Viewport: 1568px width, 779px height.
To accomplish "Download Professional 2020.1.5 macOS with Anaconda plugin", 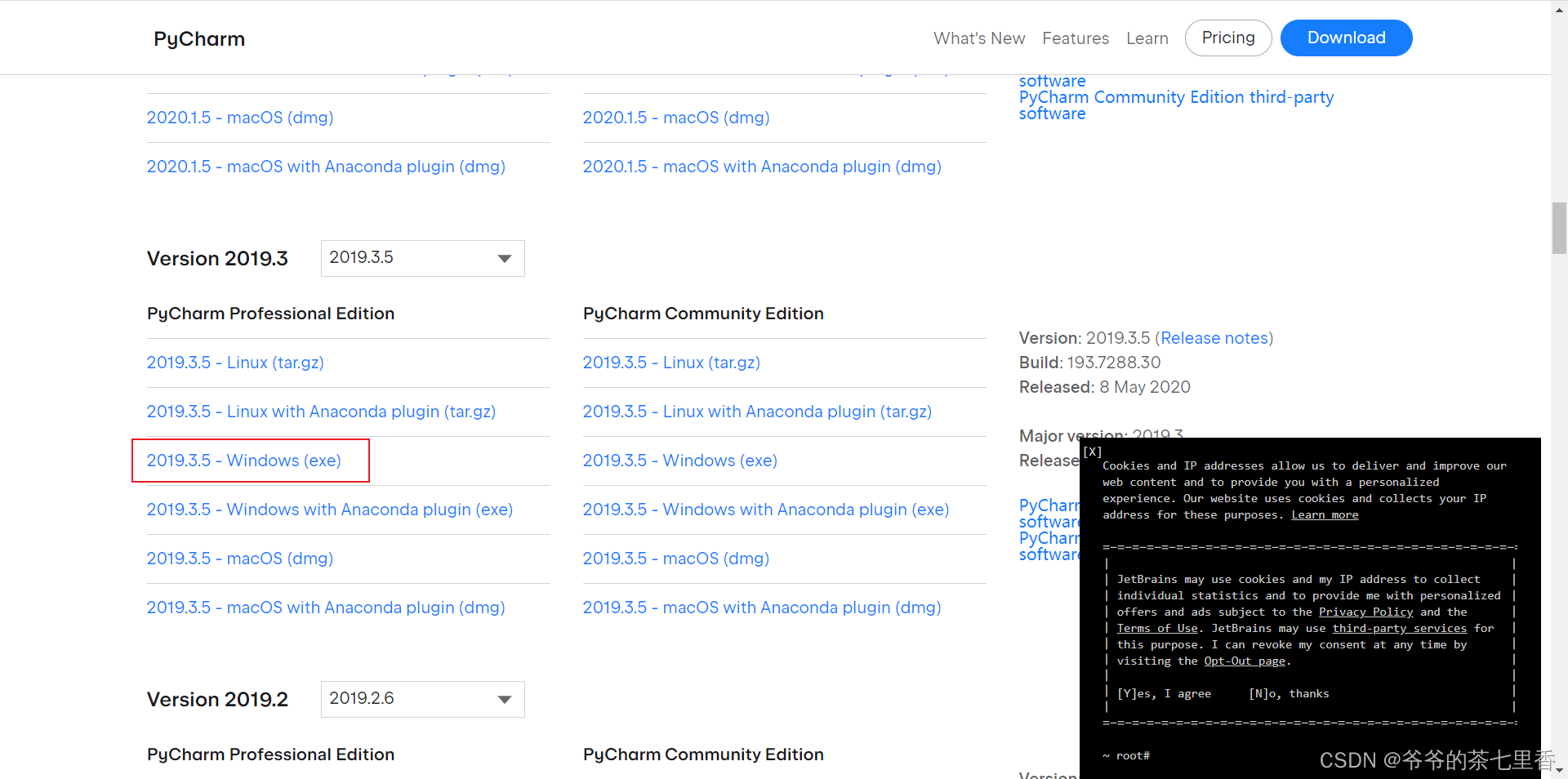I will tap(326, 167).
